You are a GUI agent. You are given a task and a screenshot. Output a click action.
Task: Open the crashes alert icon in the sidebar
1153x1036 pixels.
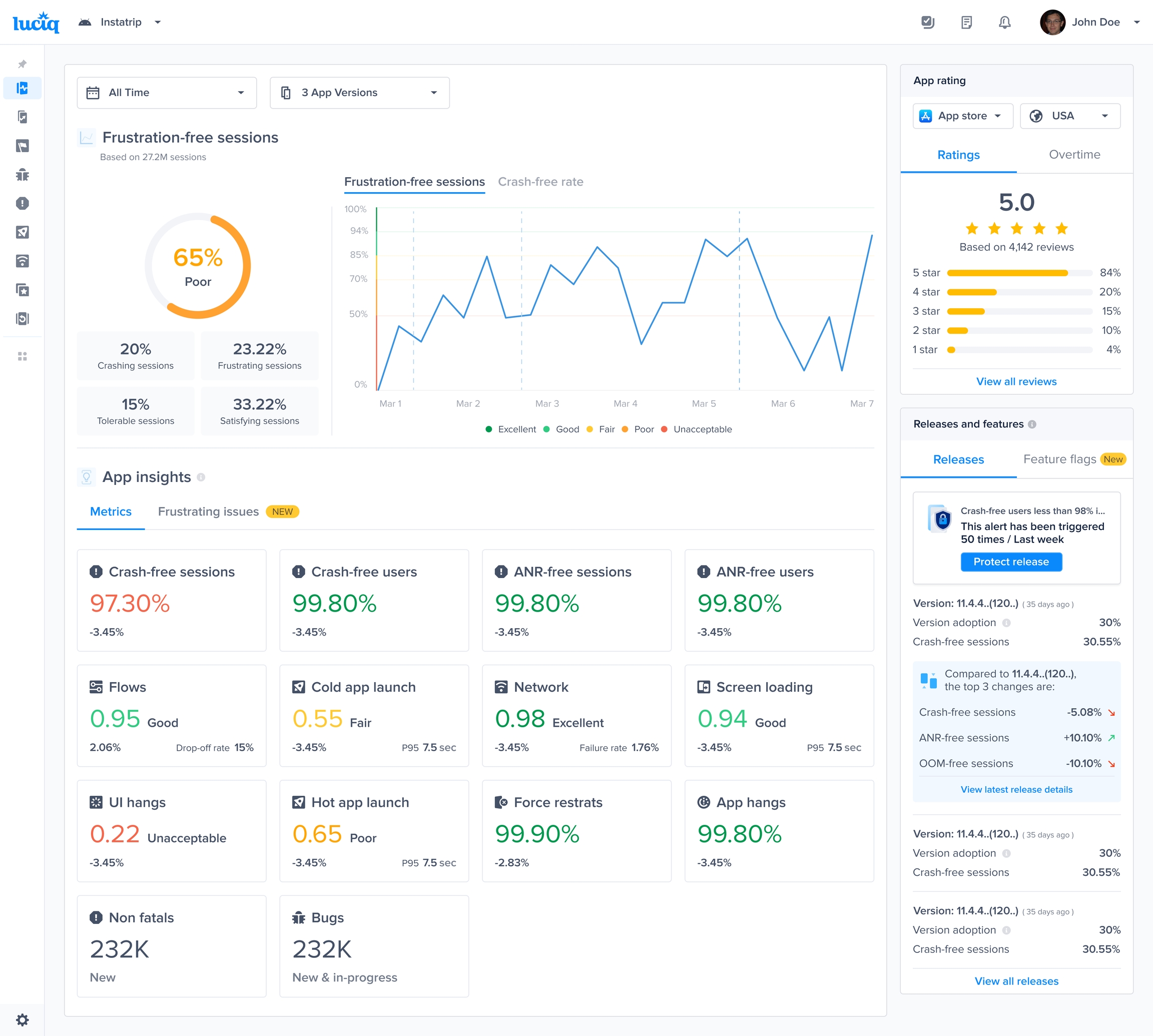[x=22, y=203]
